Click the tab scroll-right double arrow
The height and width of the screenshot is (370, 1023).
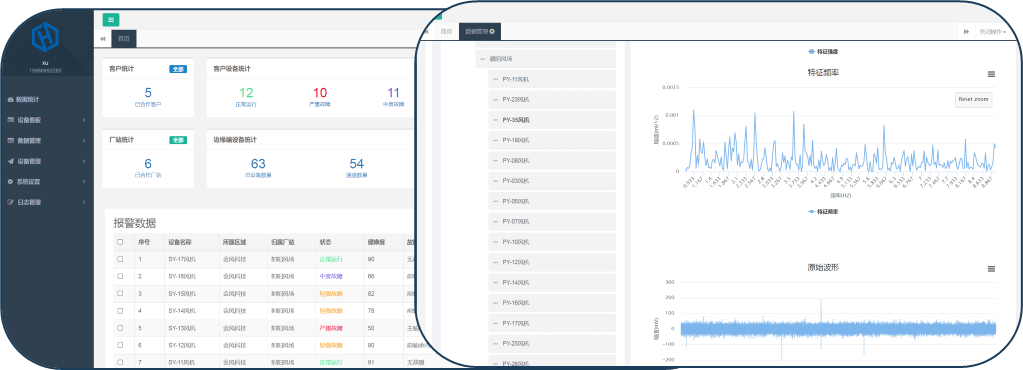click(x=966, y=31)
